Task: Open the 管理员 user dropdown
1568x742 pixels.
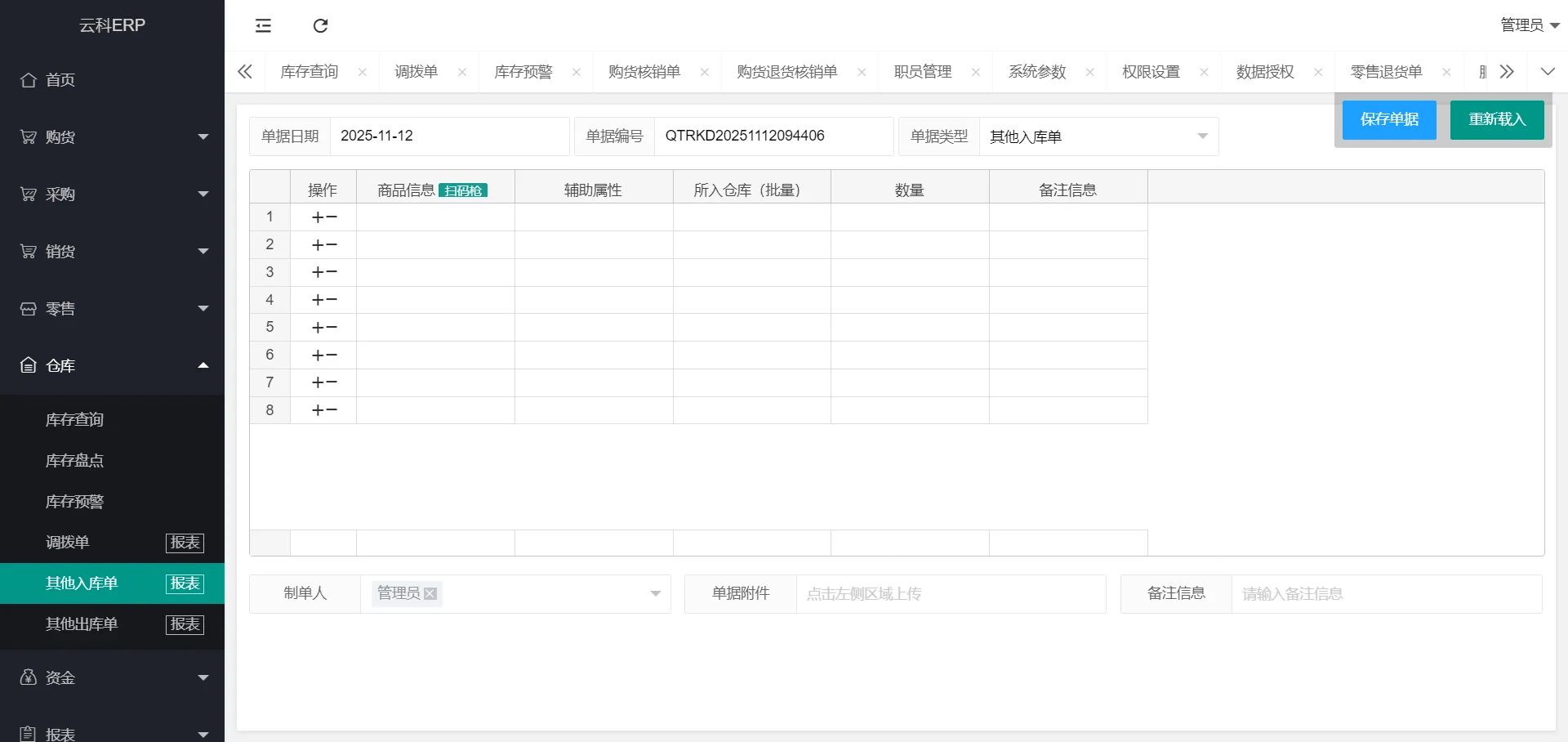Action: [x=1529, y=25]
